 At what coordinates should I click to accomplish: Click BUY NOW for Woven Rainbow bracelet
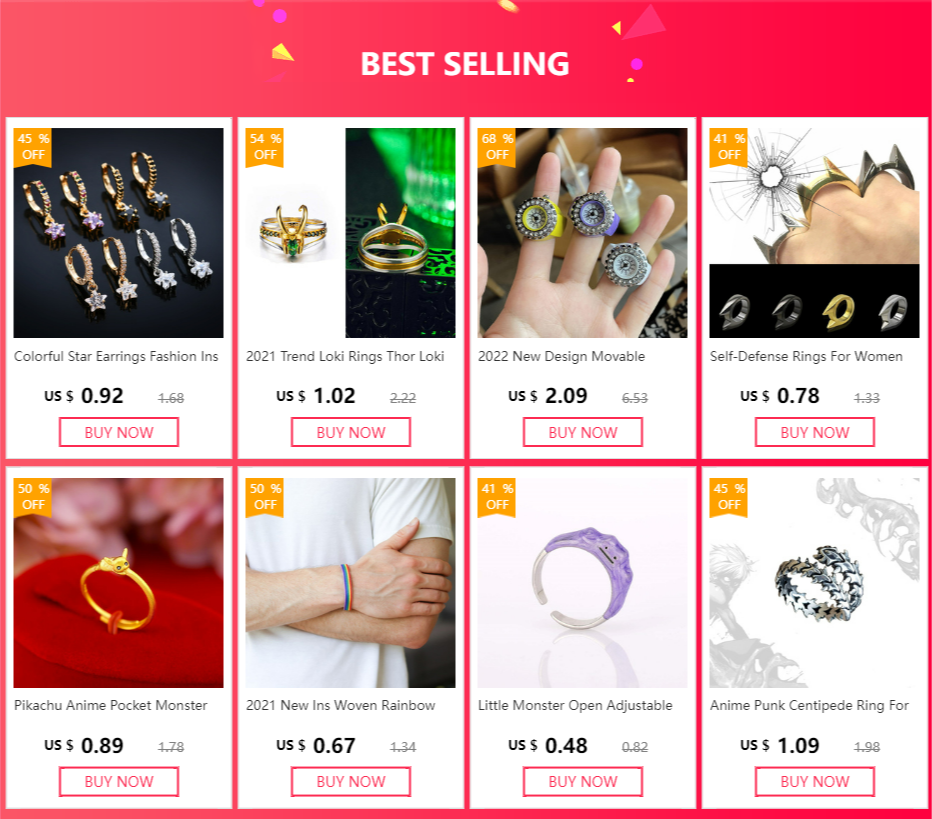pos(351,782)
